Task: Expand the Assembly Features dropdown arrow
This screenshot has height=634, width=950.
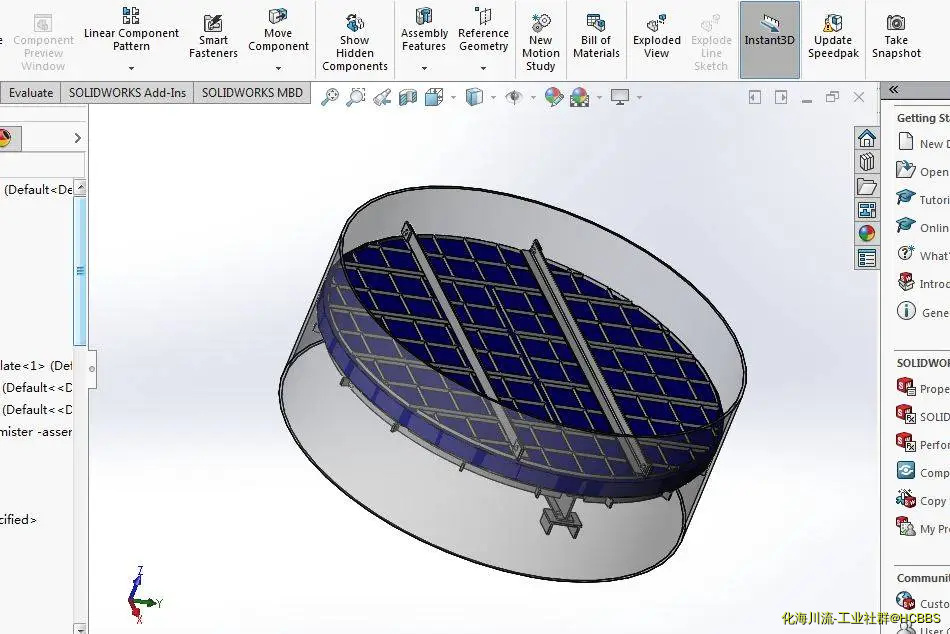Action: pyautogui.click(x=424, y=68)
